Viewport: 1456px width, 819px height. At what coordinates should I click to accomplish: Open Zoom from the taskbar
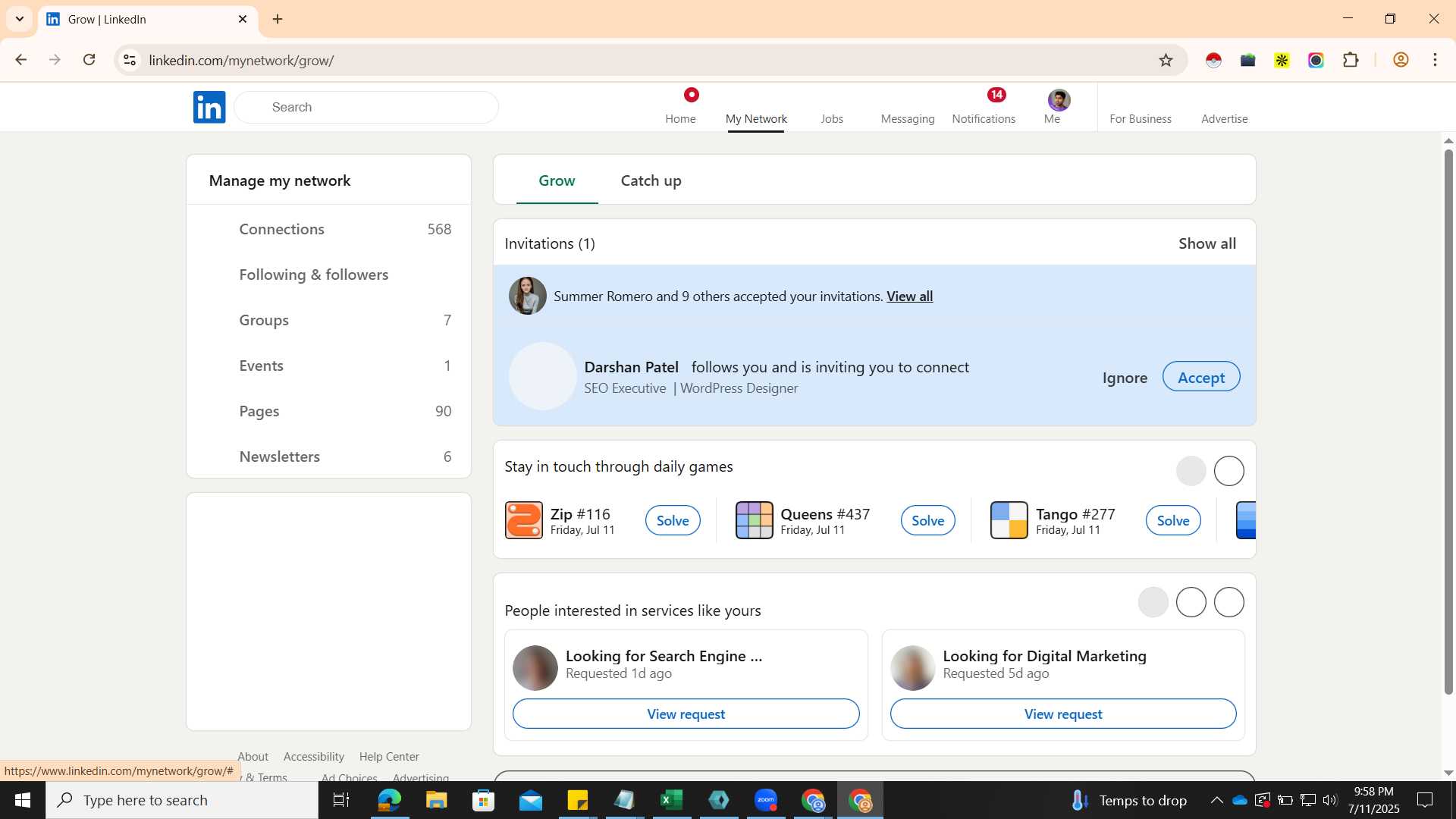[x=766, y=800]
